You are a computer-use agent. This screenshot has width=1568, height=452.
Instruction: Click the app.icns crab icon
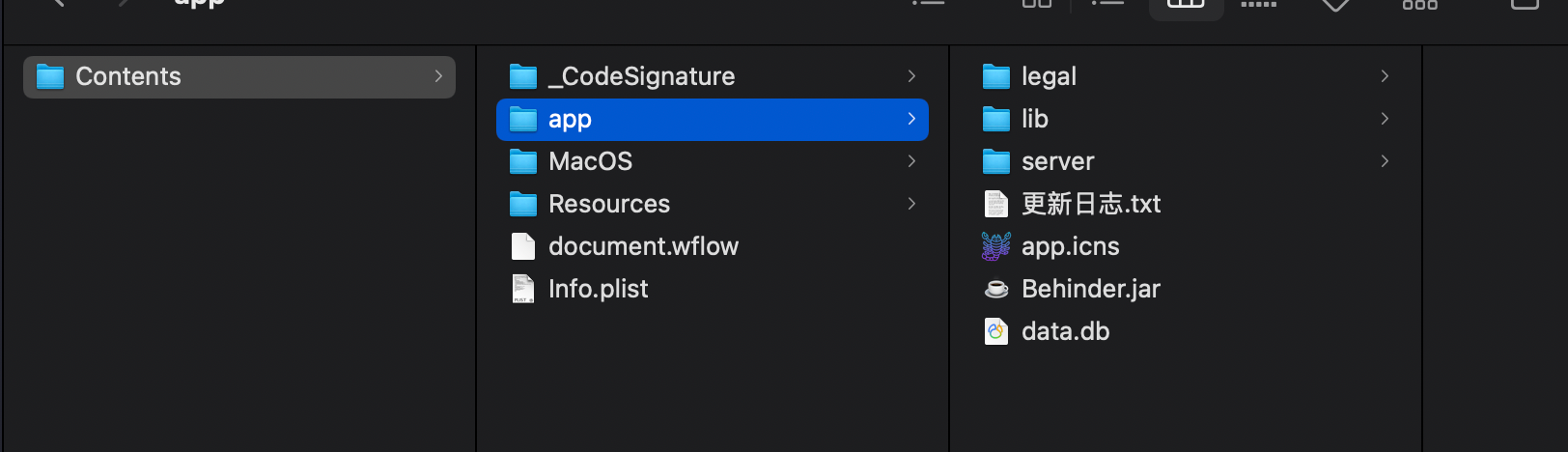(996, 246)
